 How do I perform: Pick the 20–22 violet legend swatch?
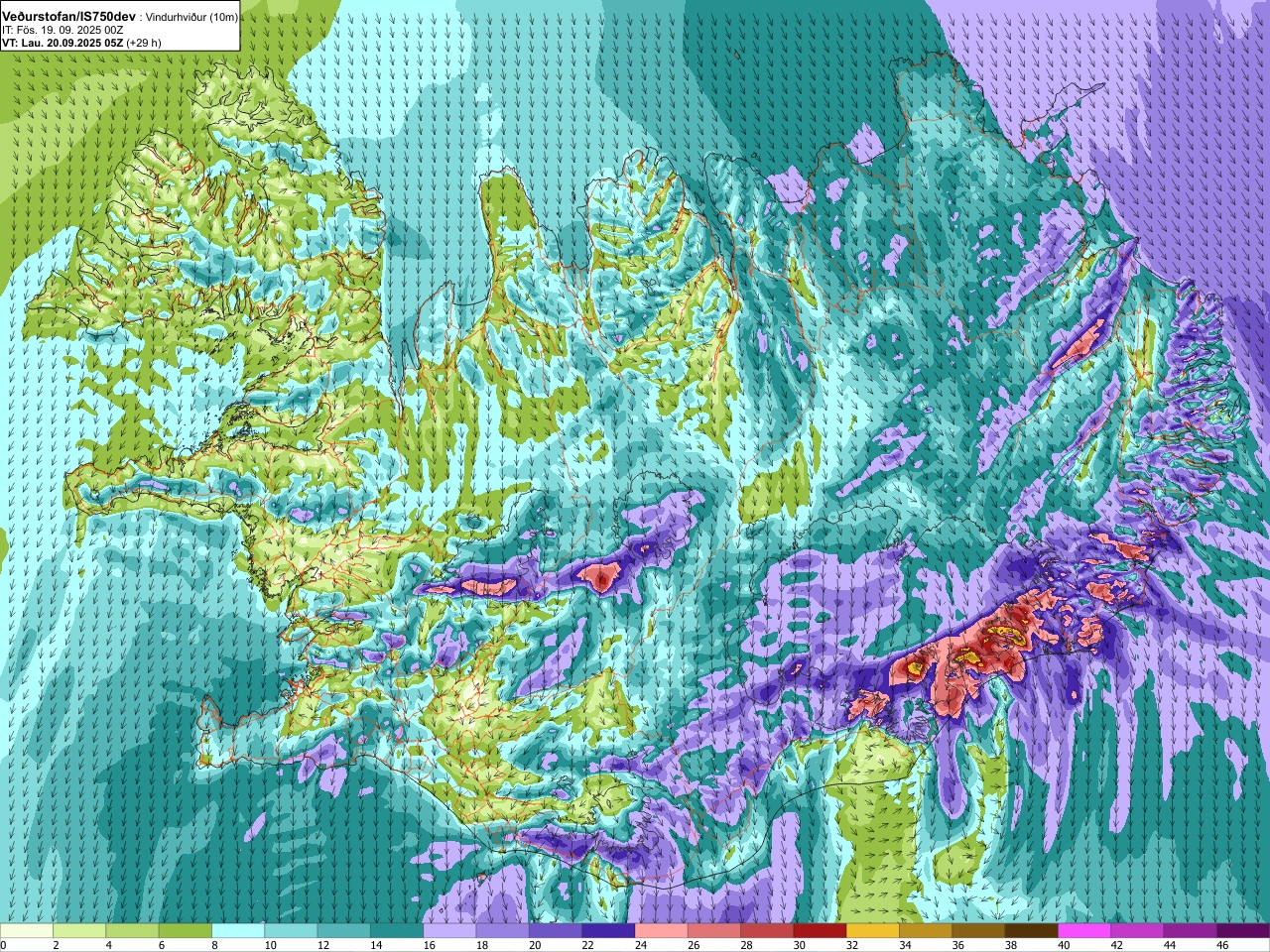(x=556, y=931)
